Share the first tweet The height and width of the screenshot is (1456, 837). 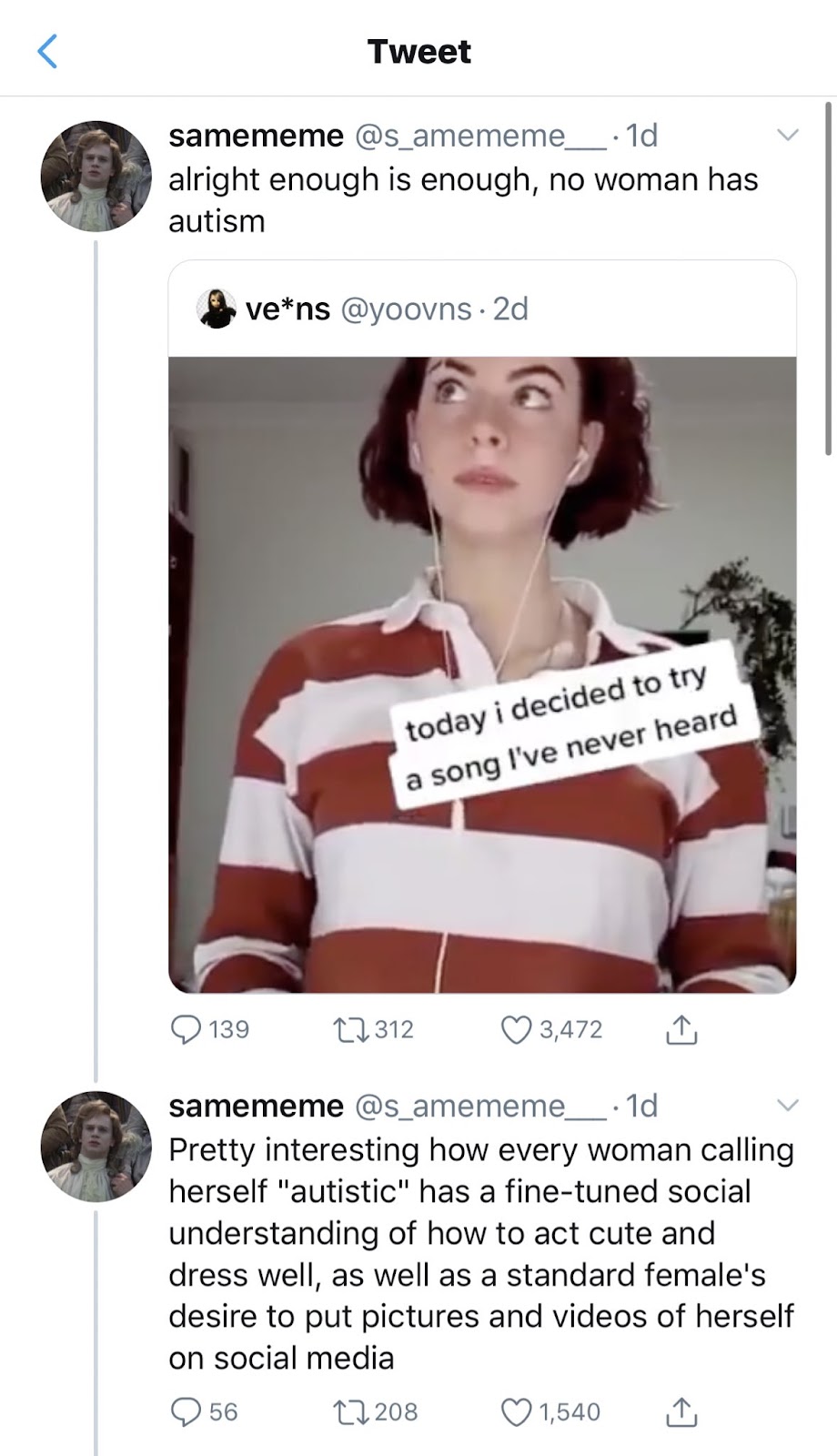(x=681, y=1029)
